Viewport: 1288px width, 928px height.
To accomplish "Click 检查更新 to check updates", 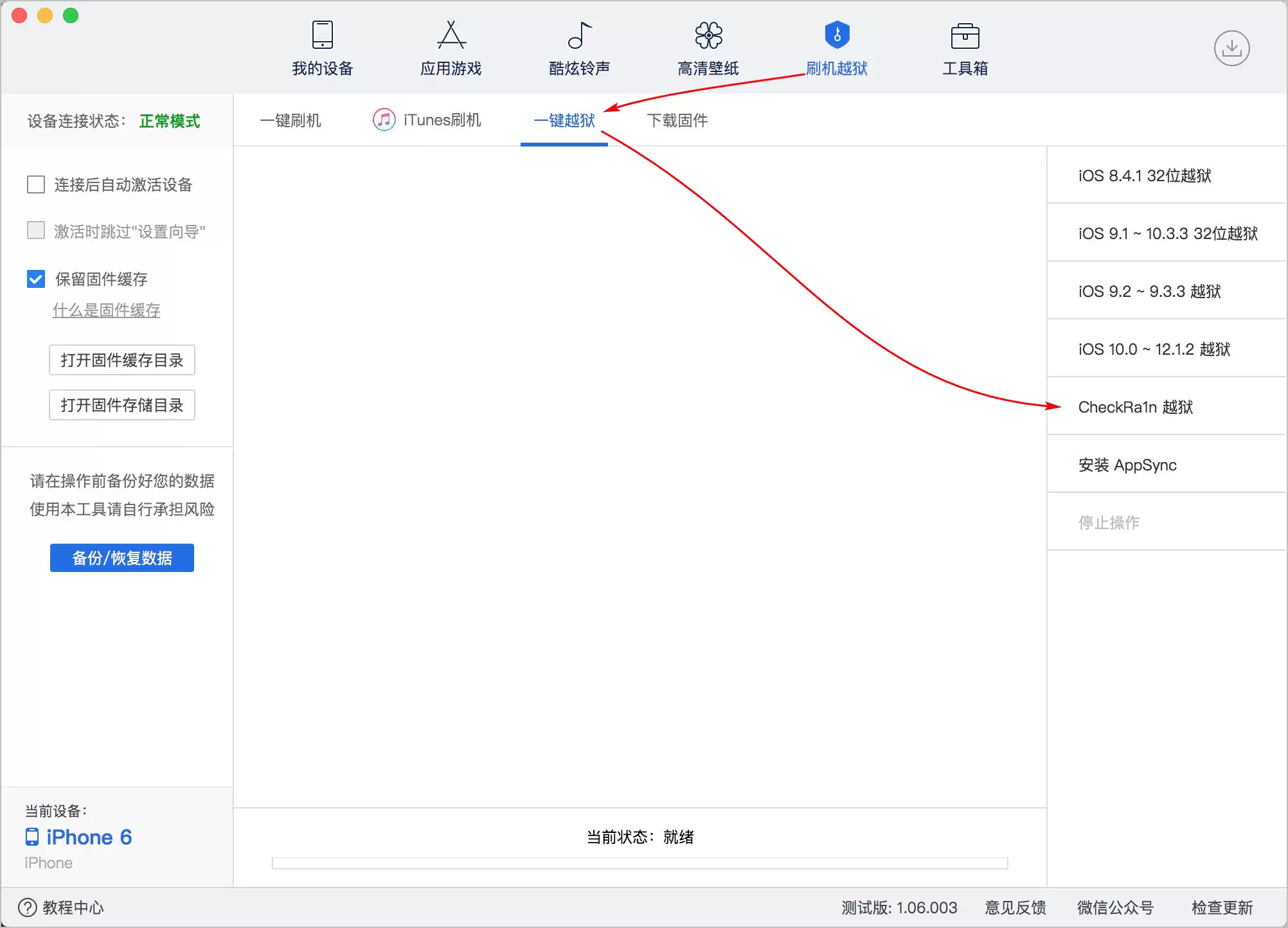I will pos(1222,907).
